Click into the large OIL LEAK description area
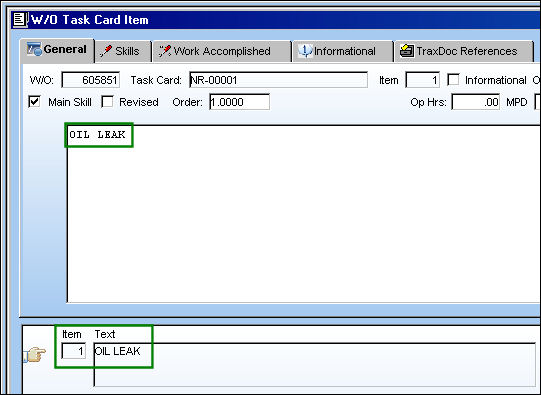541x395 pixels. tap(304, 214)
